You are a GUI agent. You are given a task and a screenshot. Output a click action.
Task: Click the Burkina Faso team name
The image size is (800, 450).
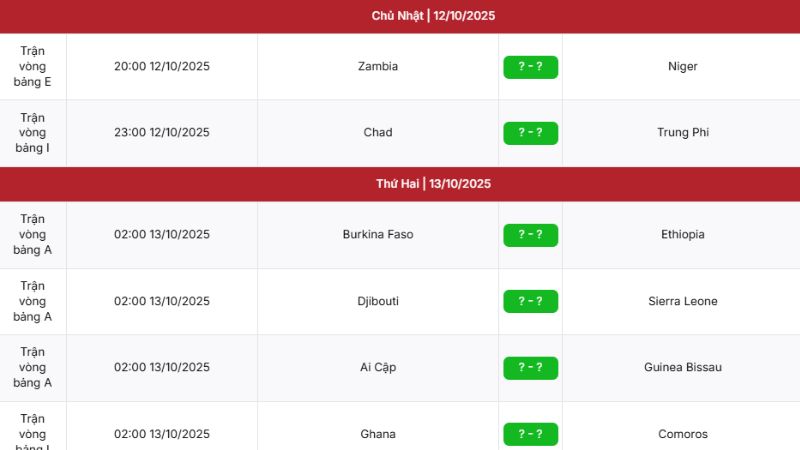pos(378,235)
